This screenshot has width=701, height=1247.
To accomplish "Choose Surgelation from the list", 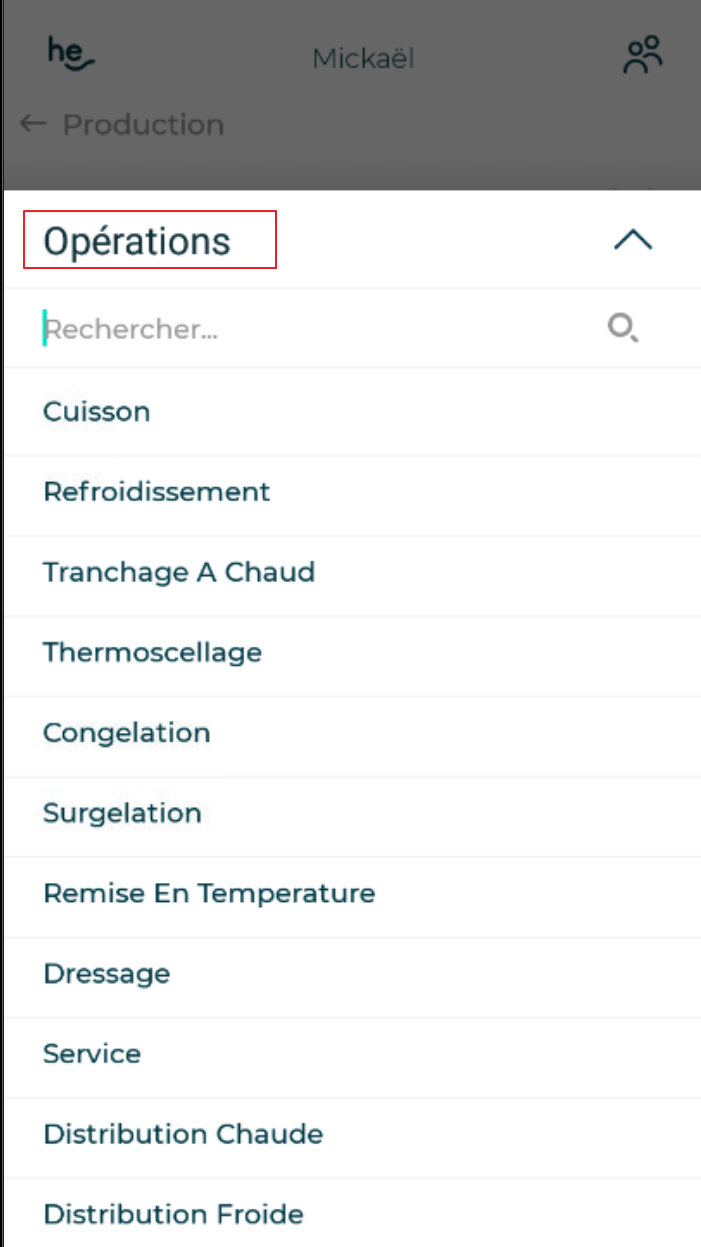I will 122,813.
